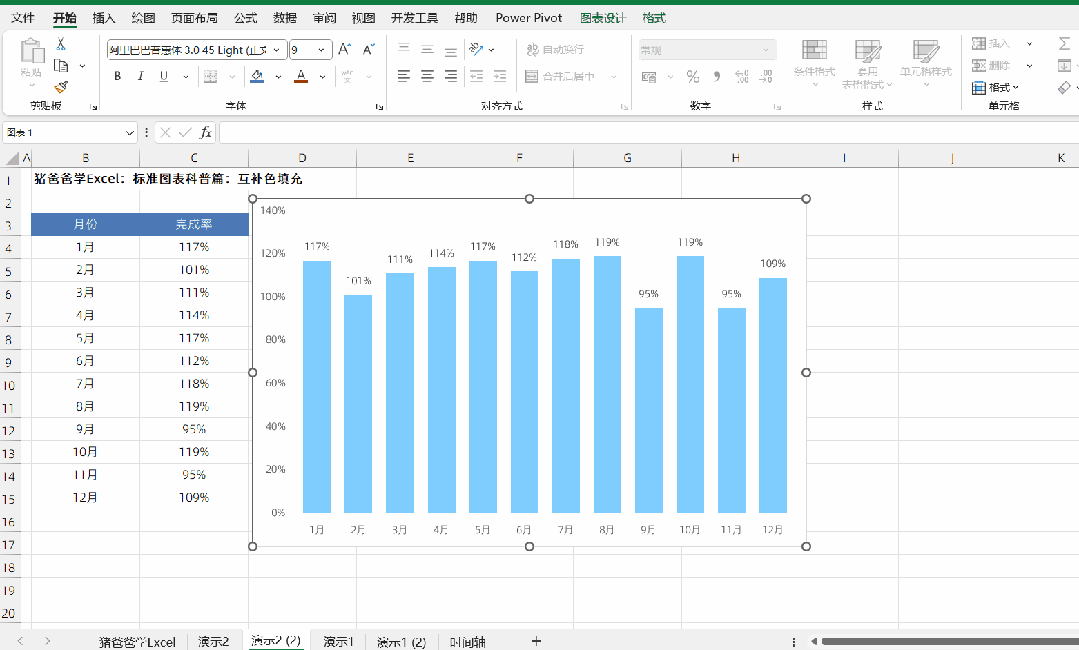Open the font size dropdown
Screen dimensions: 1079x650
click(x=321, y=50)
